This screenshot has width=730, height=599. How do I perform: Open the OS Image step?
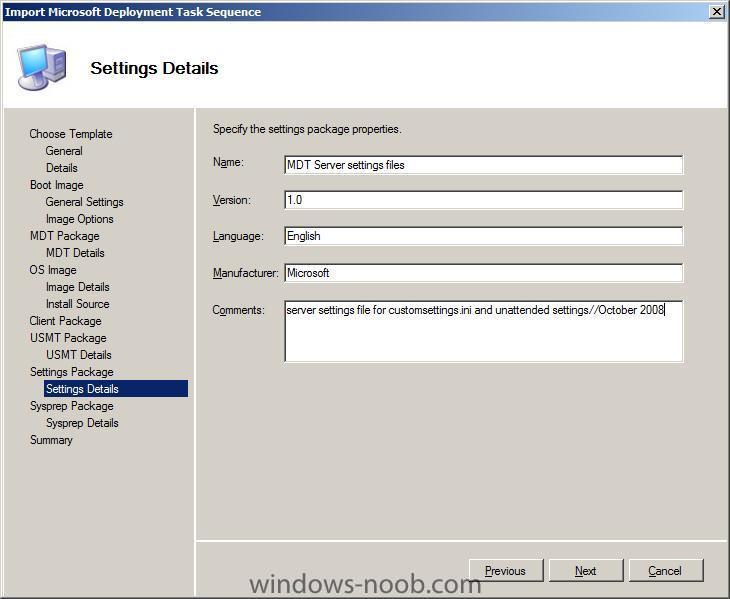click(x=53, y=270)
